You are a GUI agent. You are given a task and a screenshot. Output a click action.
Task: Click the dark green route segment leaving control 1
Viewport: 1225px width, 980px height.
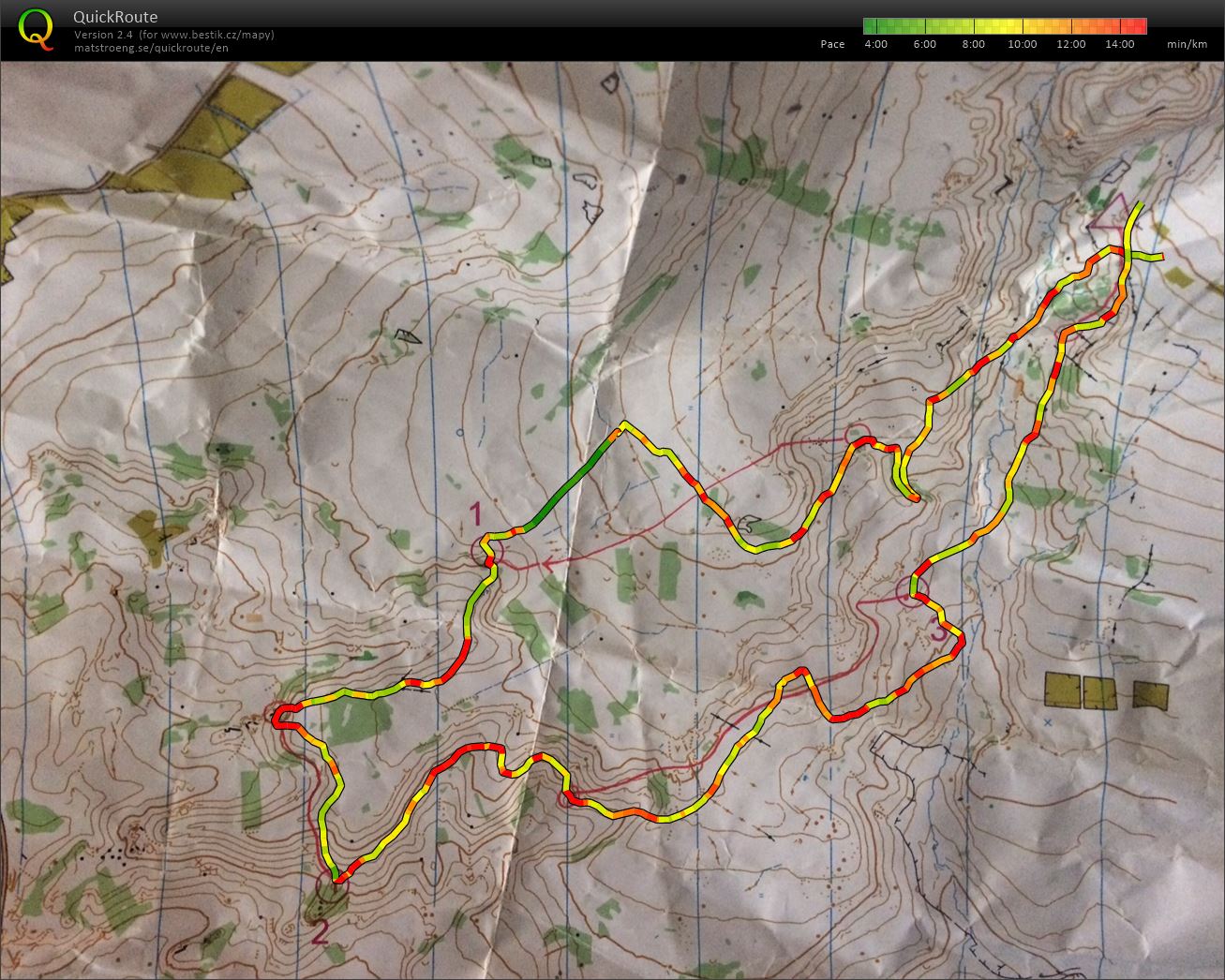point(572,483)
